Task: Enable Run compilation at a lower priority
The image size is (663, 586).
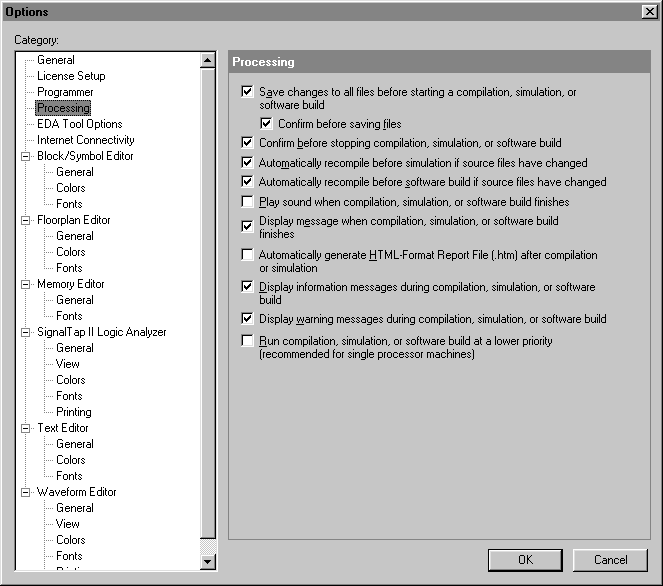Action: [x=247, y=340]
